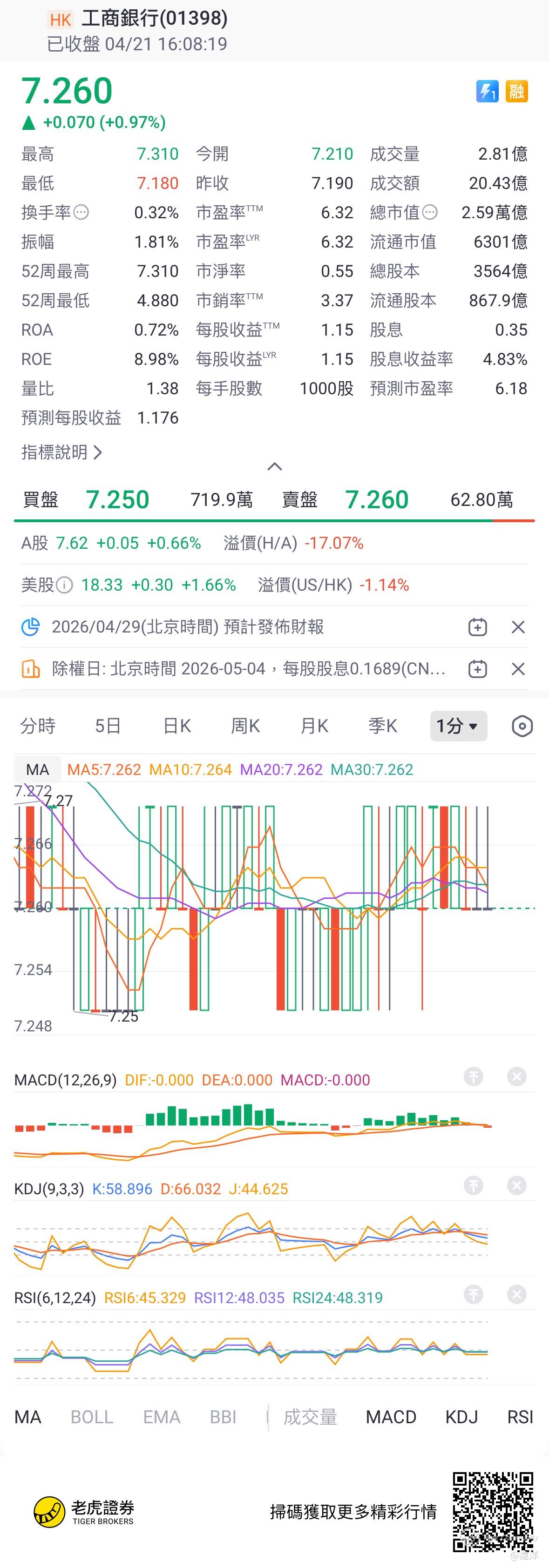
Task: Tap the Tiger Brokers logo
Action: tap(83, 1512)
